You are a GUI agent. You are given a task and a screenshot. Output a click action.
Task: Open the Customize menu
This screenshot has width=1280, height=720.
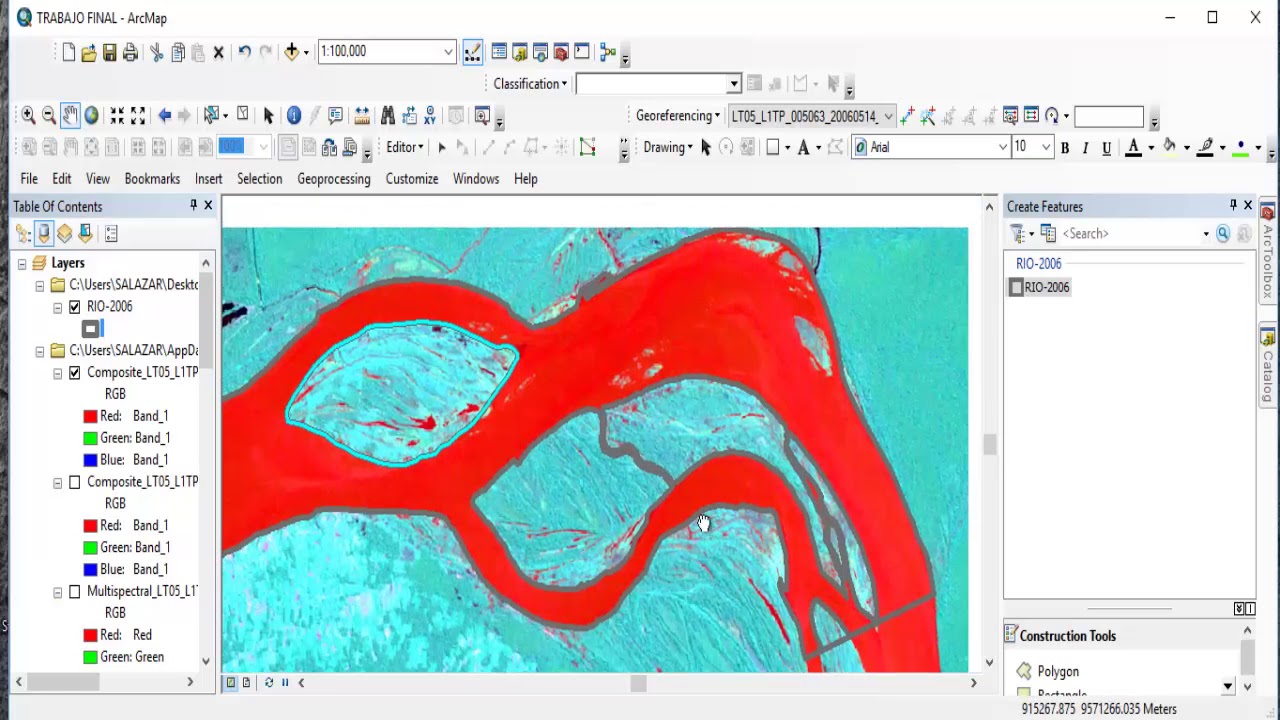412,179
